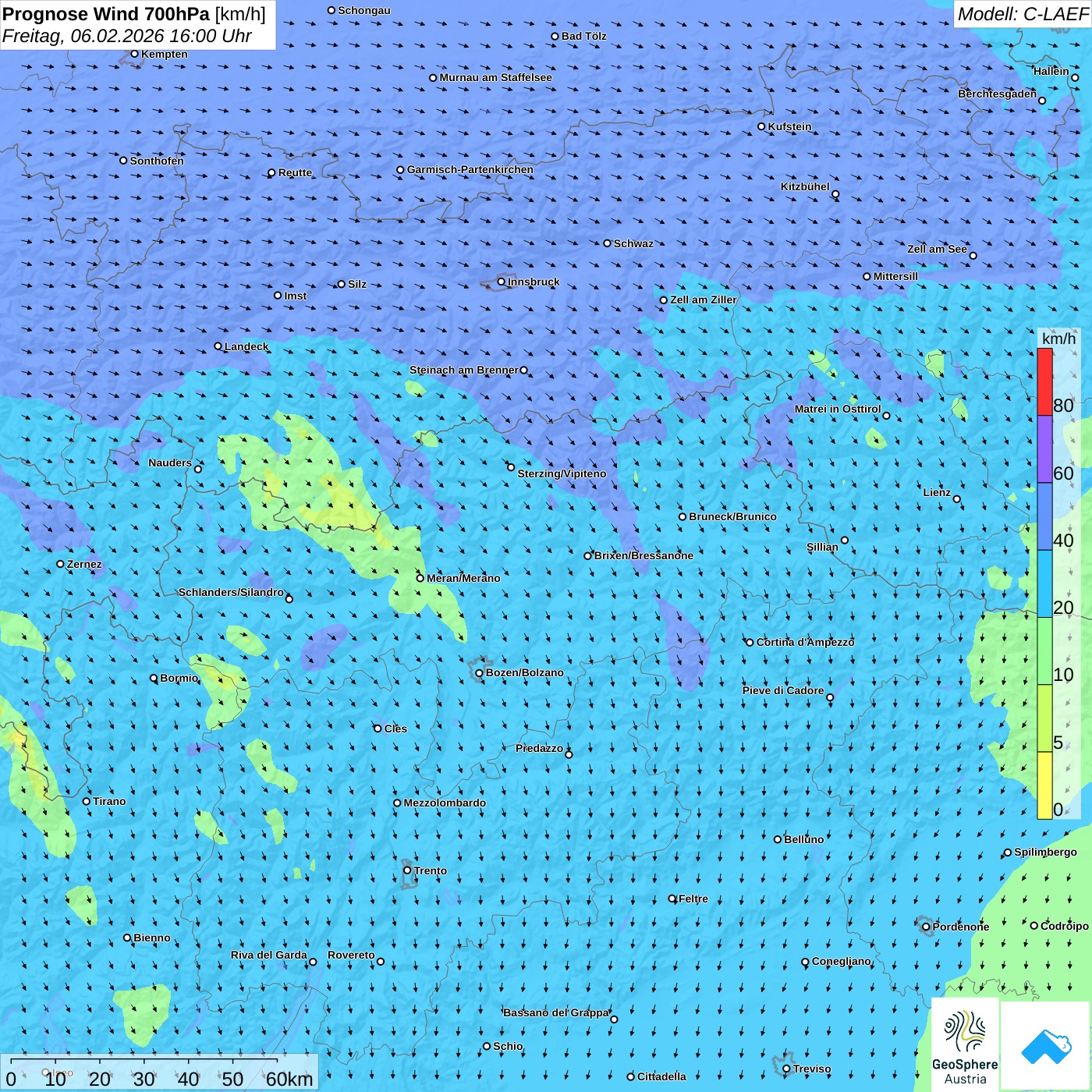1092x1092 pixels.
Task: Click the Trento city marker
Action: pos(407,870)
